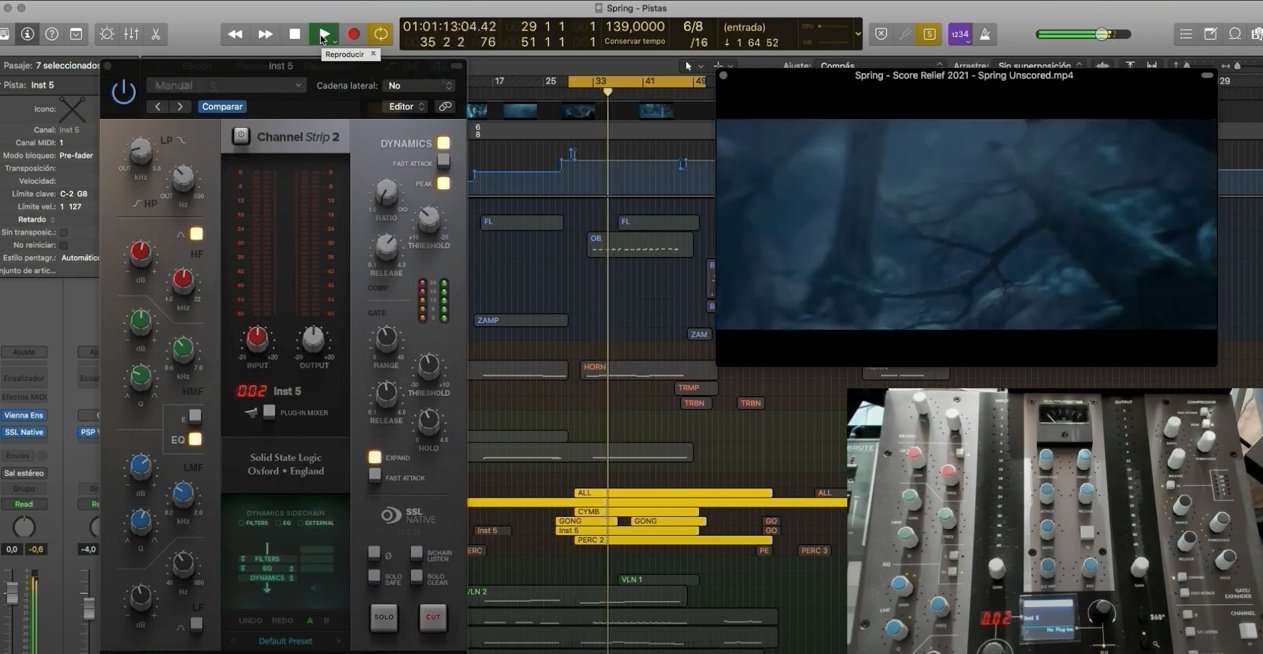Open Smart Controls sun icon
1263x654 pixels.
pyautogui.click(x=107, y=34)
